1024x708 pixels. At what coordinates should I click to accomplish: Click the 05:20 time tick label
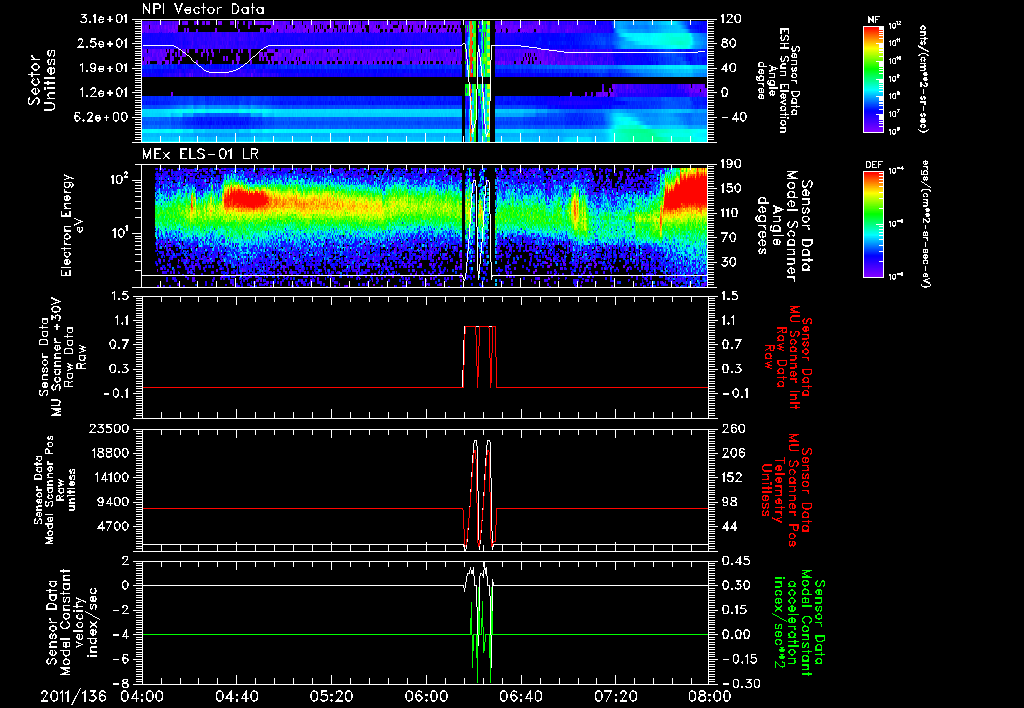[331, 696]
